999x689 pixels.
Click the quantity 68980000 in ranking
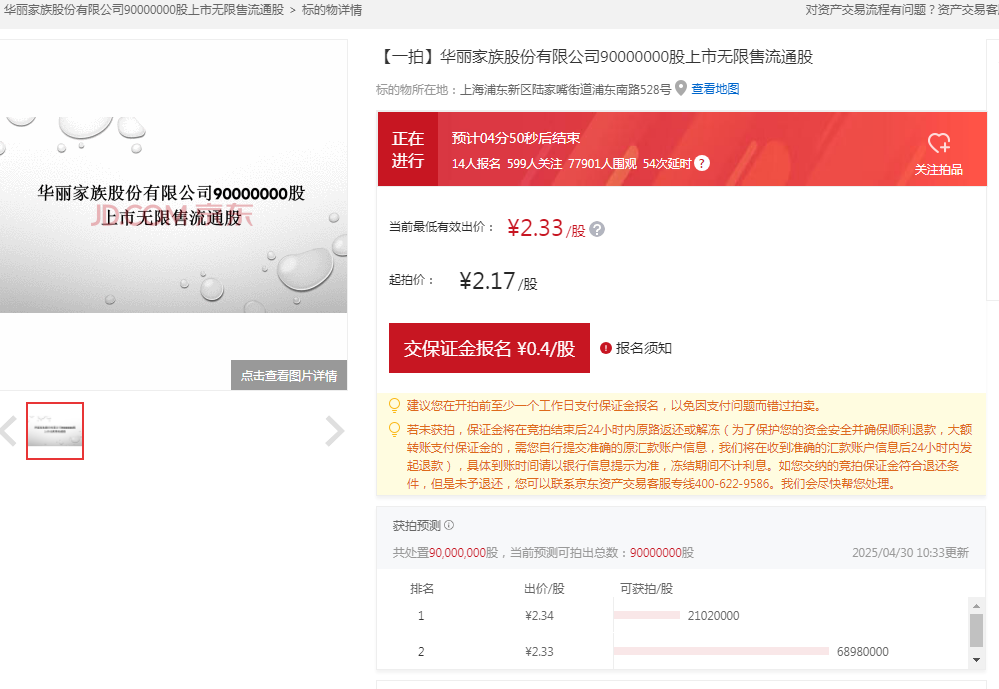coord(863,651)
